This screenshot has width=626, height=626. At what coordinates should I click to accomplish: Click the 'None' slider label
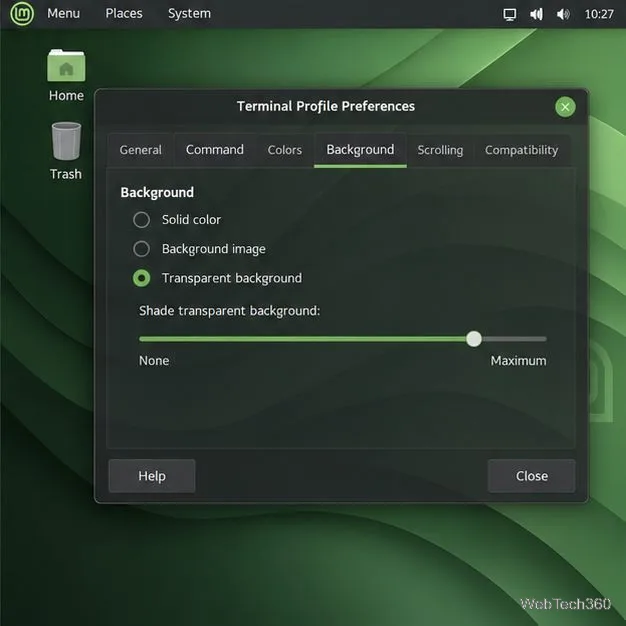click(x=154, y=361)
